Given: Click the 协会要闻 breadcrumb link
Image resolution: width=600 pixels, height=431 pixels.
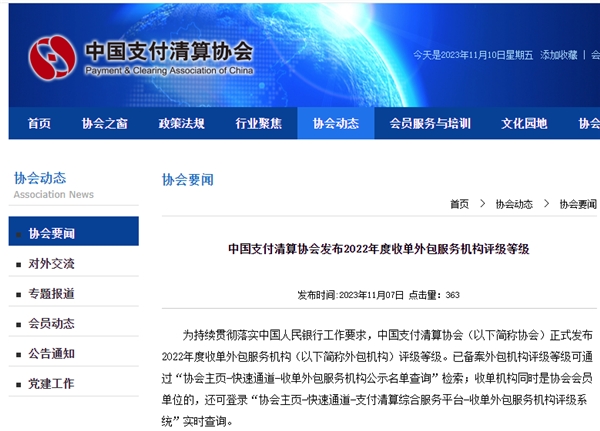Looking at the screenshot, I should coord(578,204).
